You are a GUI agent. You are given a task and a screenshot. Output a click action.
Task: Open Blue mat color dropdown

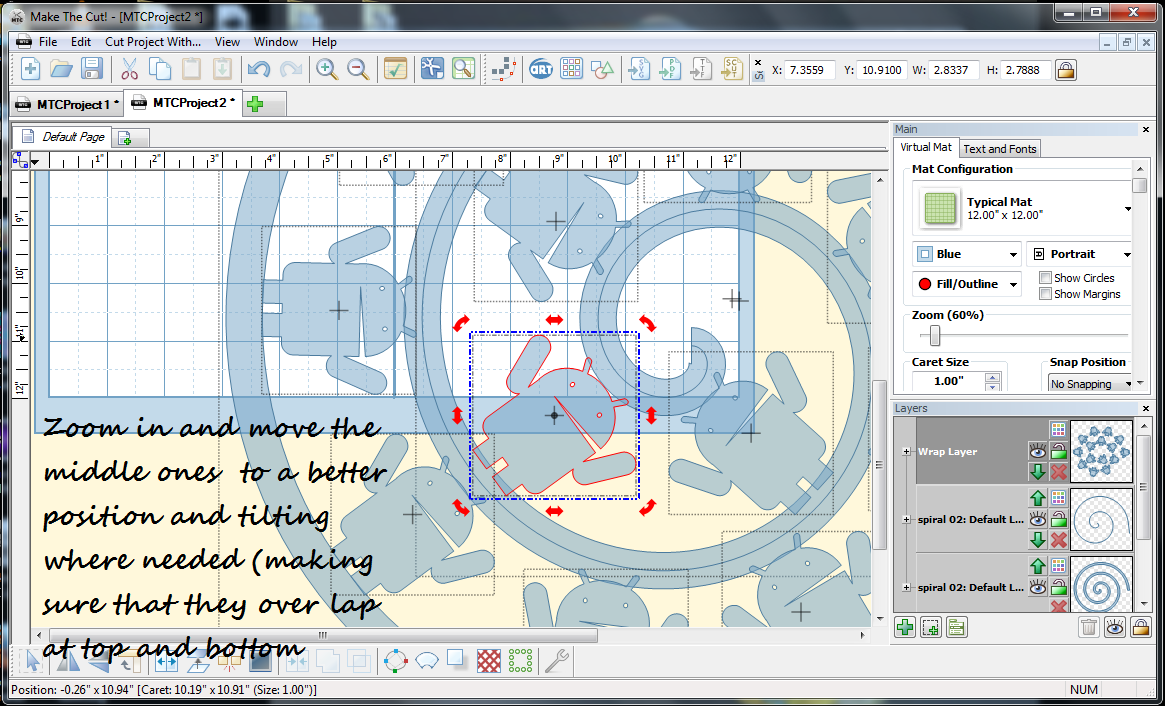967,254
